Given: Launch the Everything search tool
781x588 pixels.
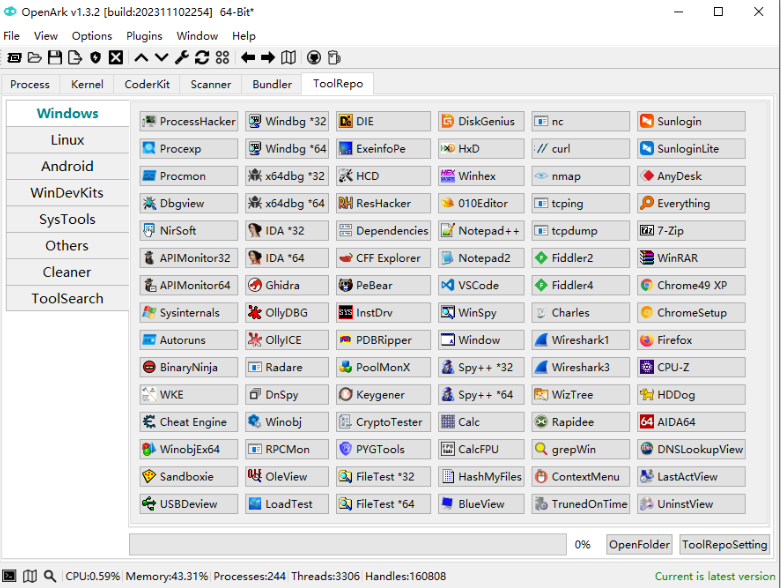Looking at the screenshot, I should coord(691,203).
